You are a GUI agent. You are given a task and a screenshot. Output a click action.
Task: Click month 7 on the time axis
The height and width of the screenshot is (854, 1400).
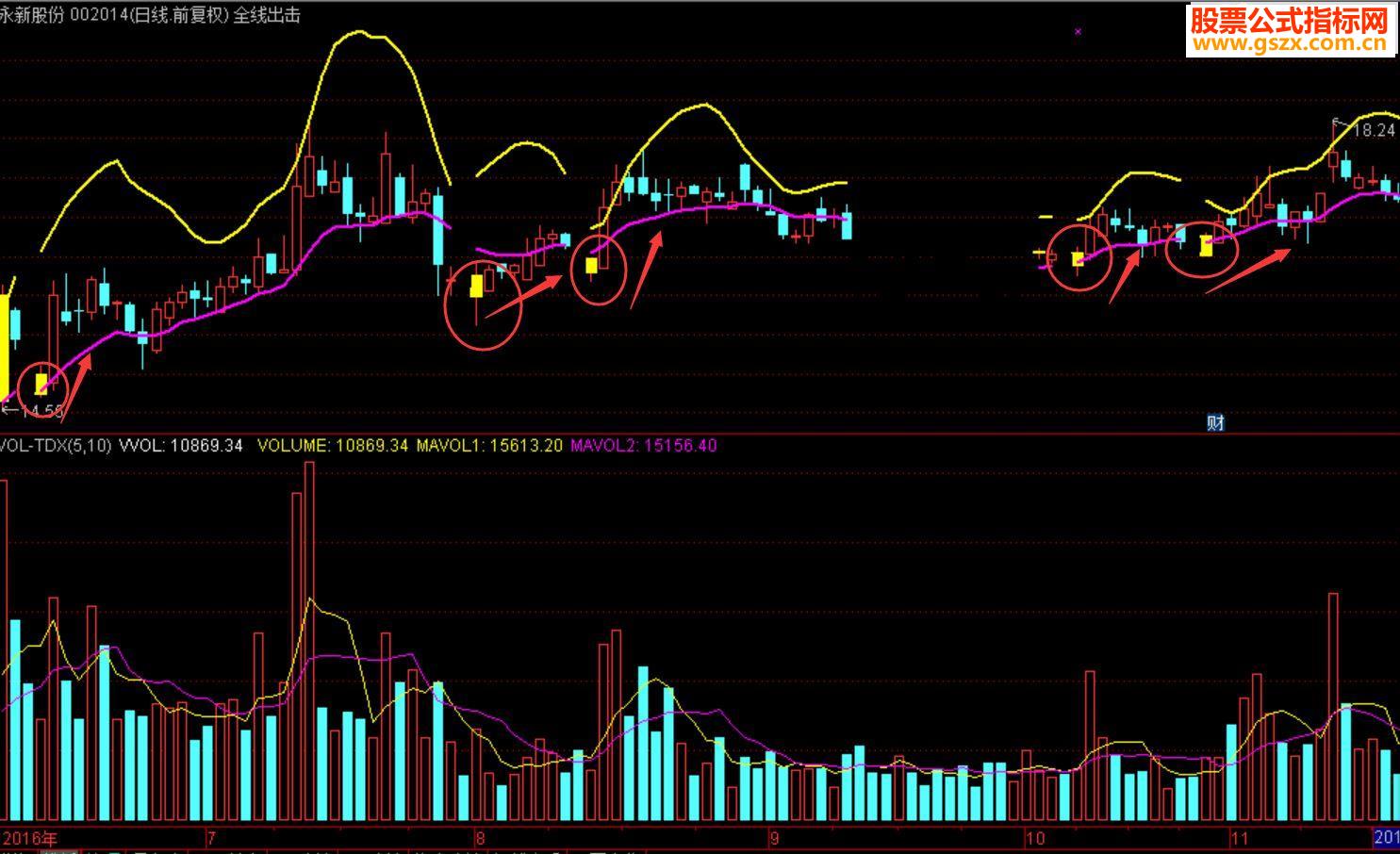point(211,838)
